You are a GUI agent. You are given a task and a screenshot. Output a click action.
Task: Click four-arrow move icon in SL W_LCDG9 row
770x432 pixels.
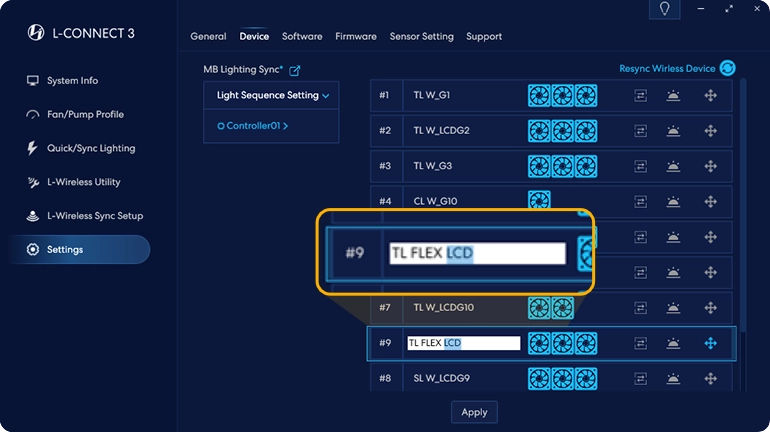(711, 378)
